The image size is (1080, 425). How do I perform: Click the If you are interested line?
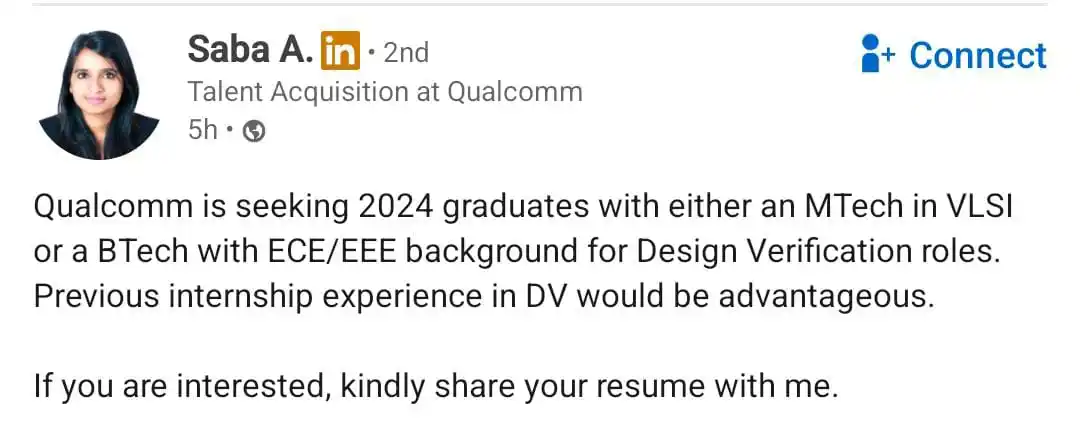[x=436, y=388]
